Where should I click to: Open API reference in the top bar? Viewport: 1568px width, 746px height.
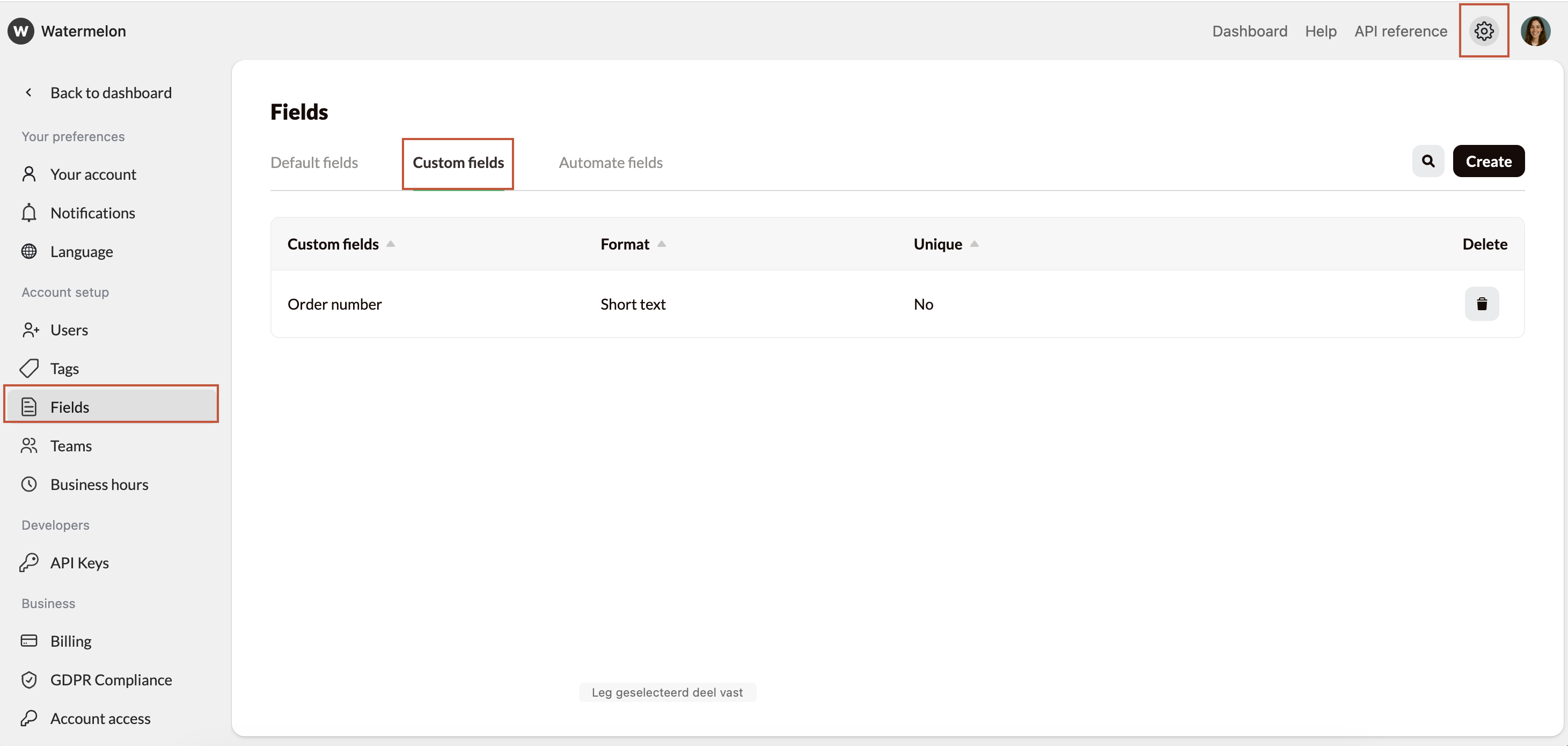click(1400, 31)
